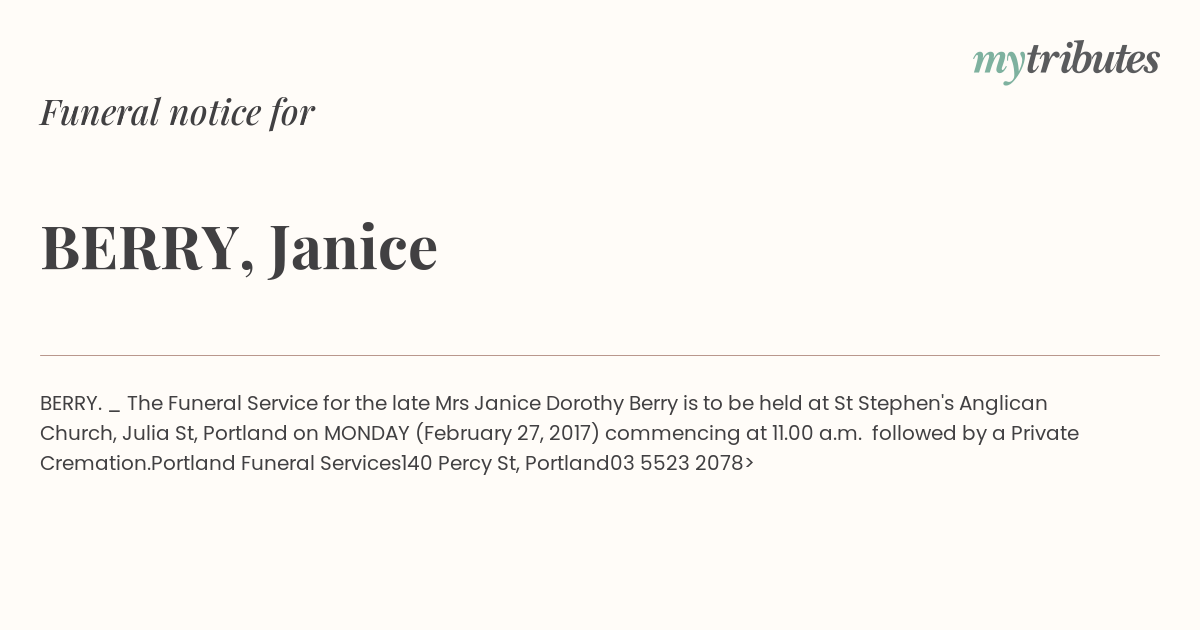The image size is (1200, 630).
Task: Click 'Portland Funeral Services' in the notice
Action: [x=275, y=463]
